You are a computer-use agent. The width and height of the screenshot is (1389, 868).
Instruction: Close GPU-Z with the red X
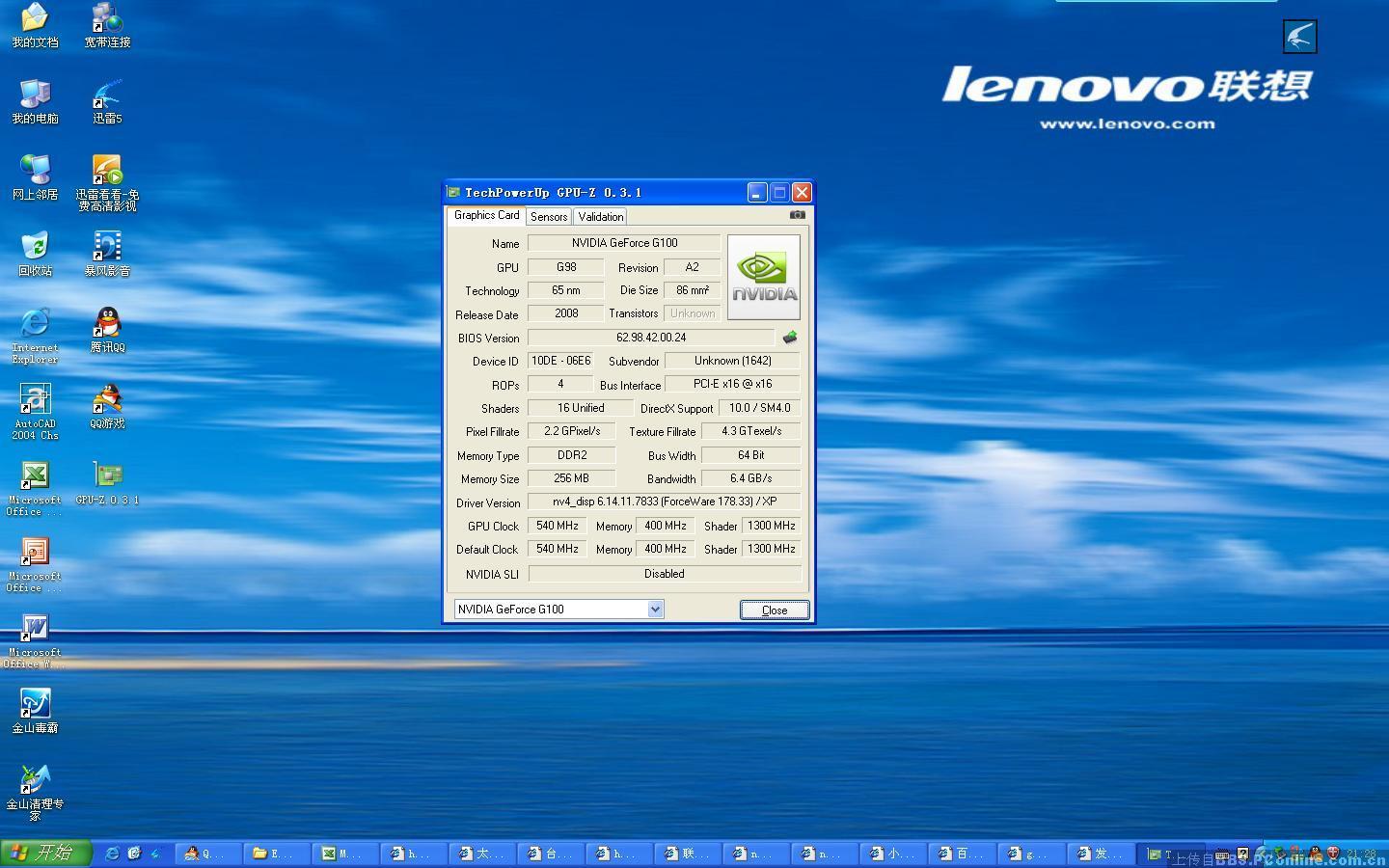[802, 192]
